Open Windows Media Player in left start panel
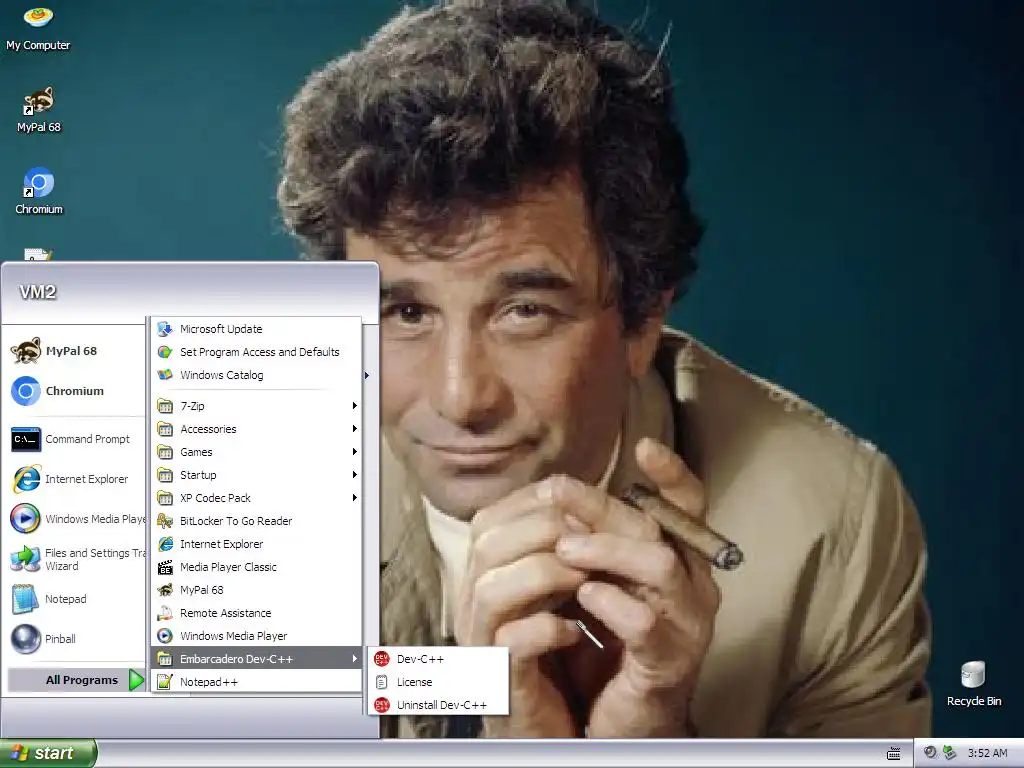Image resolution: width=1024 pixels, height=768 pixels. [77, 519]
